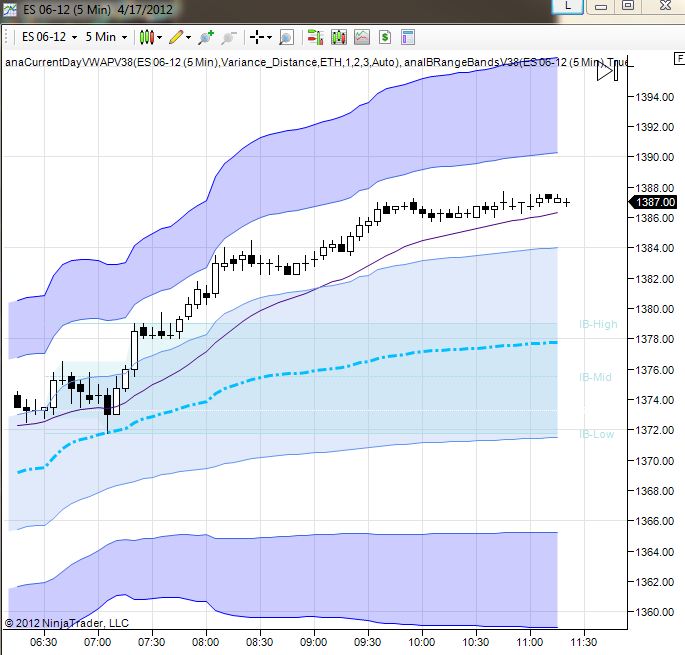Toggle the chart trader icon
The width and height of the screenshot is (685, 655).
tap(315, 37)
